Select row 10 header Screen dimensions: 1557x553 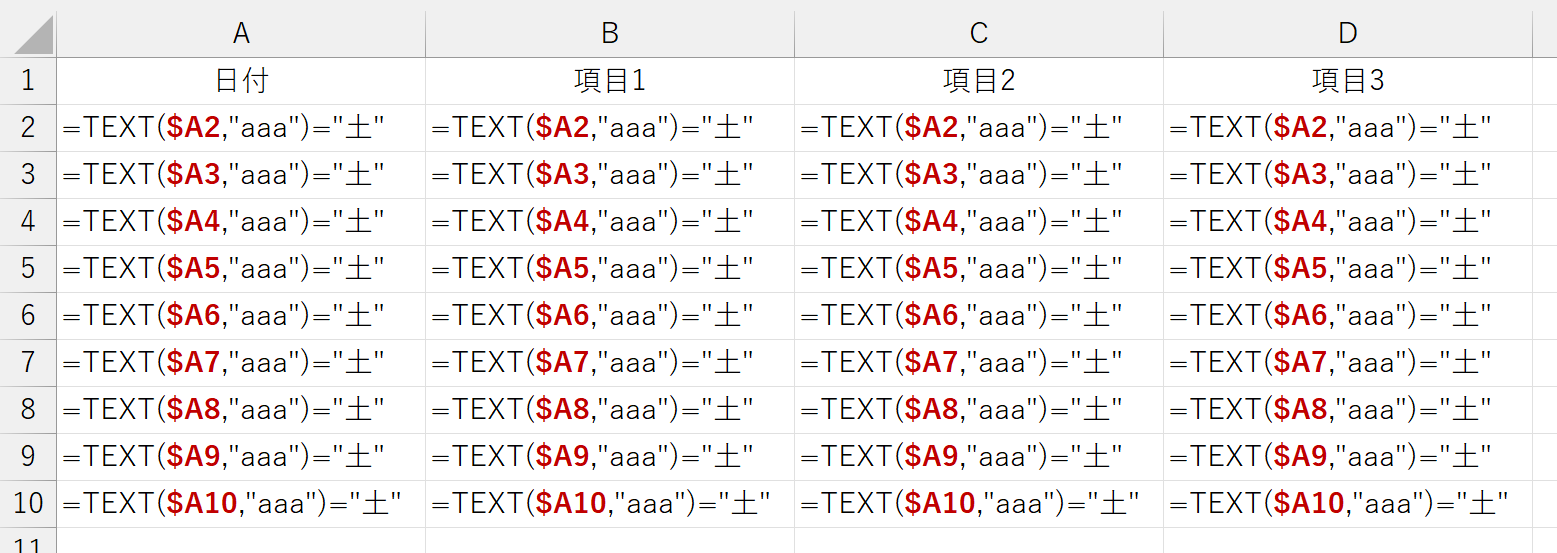click(x=28, y=504)
